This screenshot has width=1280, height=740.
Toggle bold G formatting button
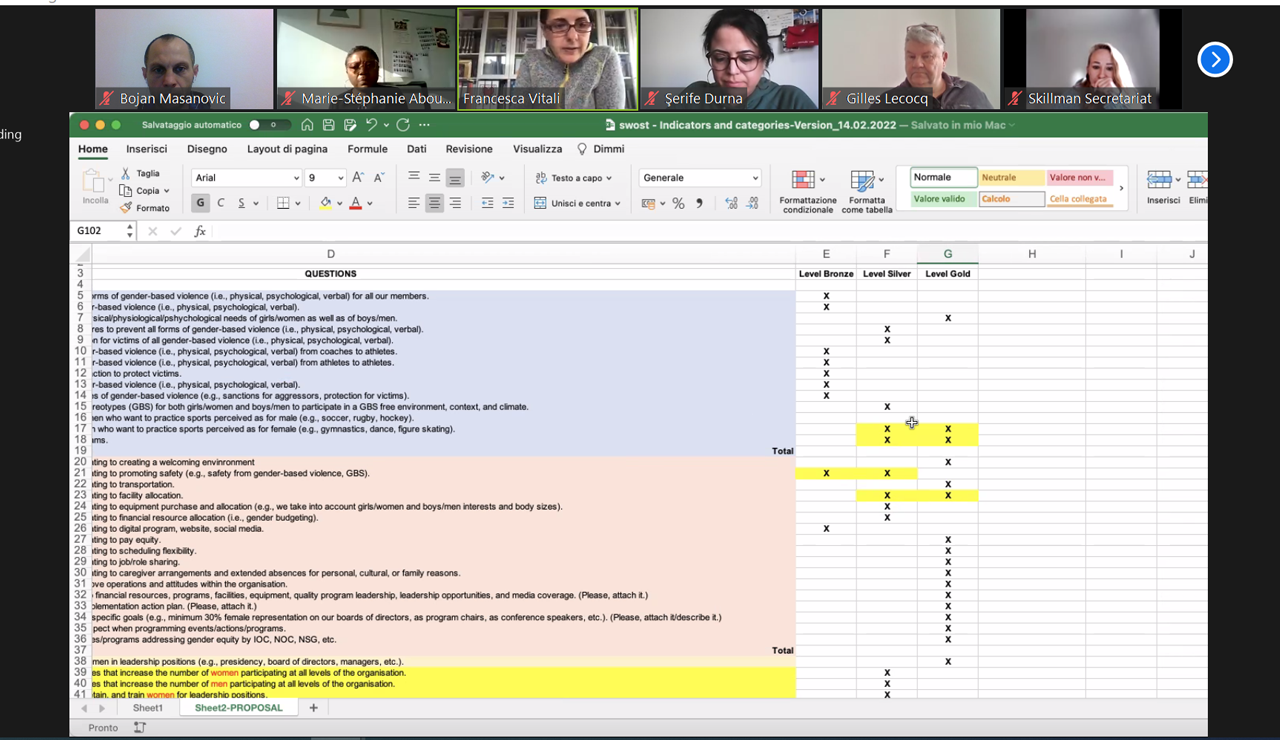pos(200,203)
